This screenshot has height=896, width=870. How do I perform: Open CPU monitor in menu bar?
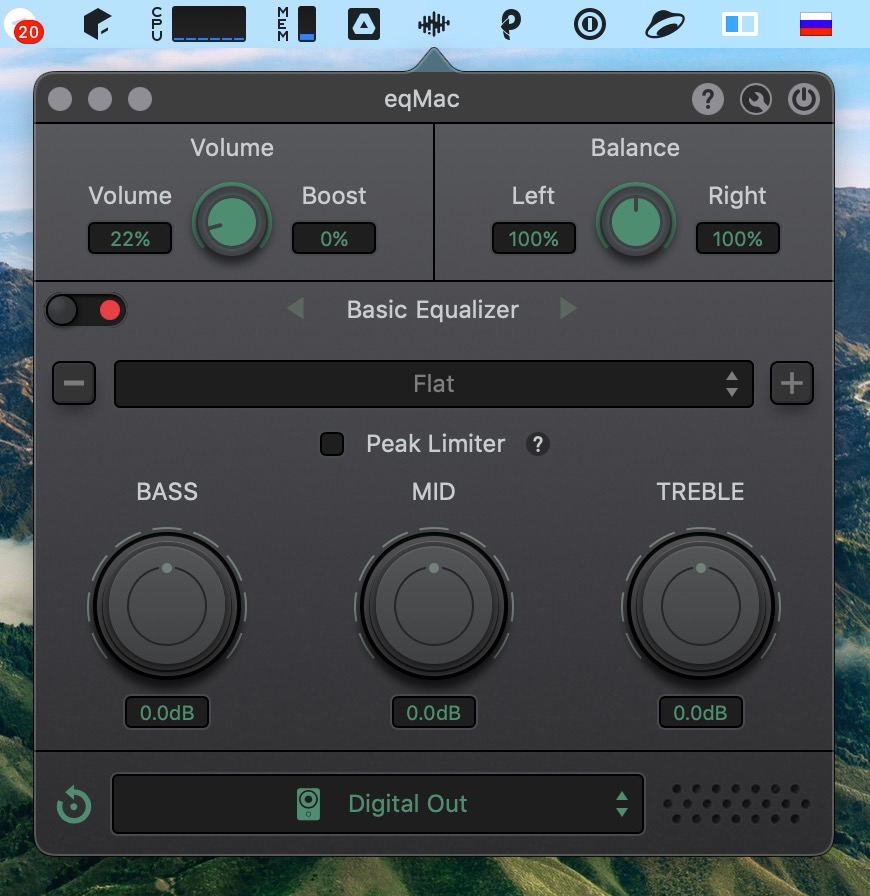coord(198,24)
